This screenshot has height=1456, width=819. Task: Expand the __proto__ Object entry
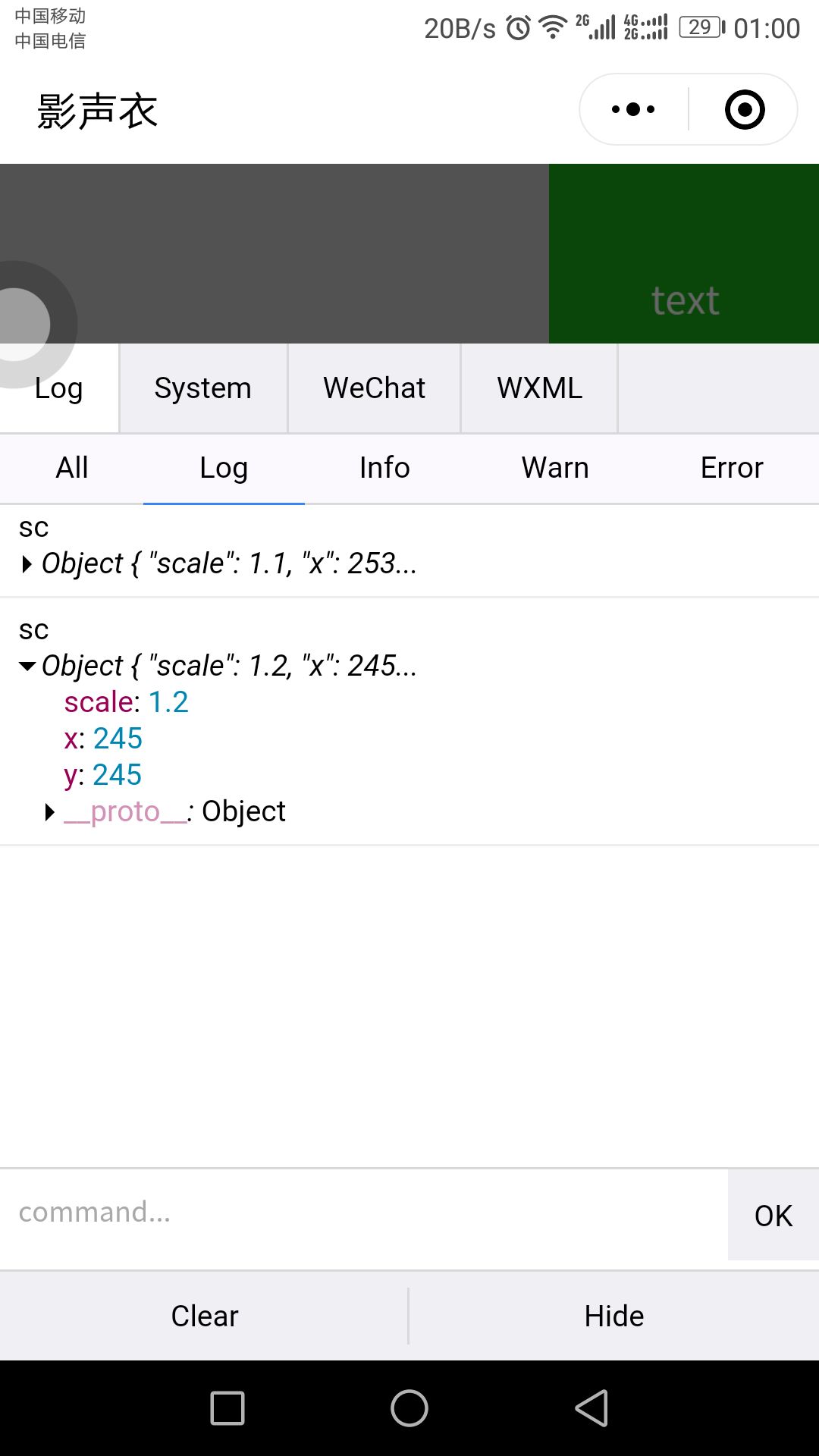[50, 812]
